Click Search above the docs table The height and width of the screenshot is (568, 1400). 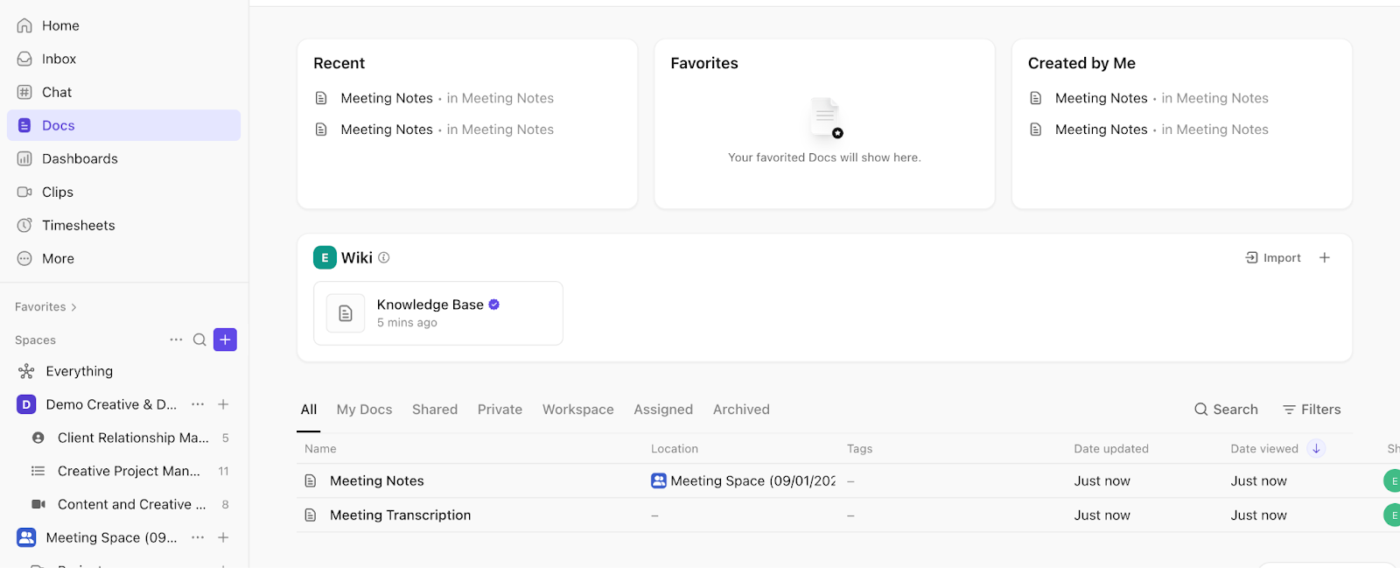tap(1226, 409)
